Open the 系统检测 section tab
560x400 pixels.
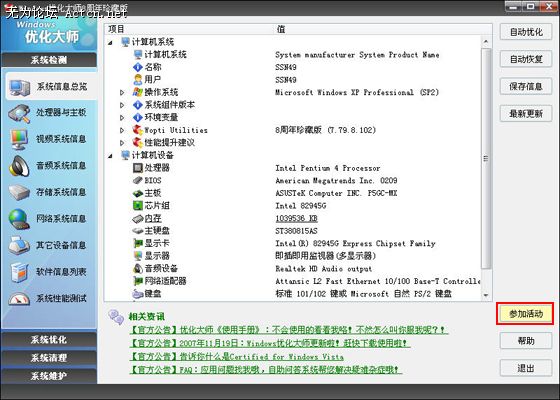(x=49, y=60)
